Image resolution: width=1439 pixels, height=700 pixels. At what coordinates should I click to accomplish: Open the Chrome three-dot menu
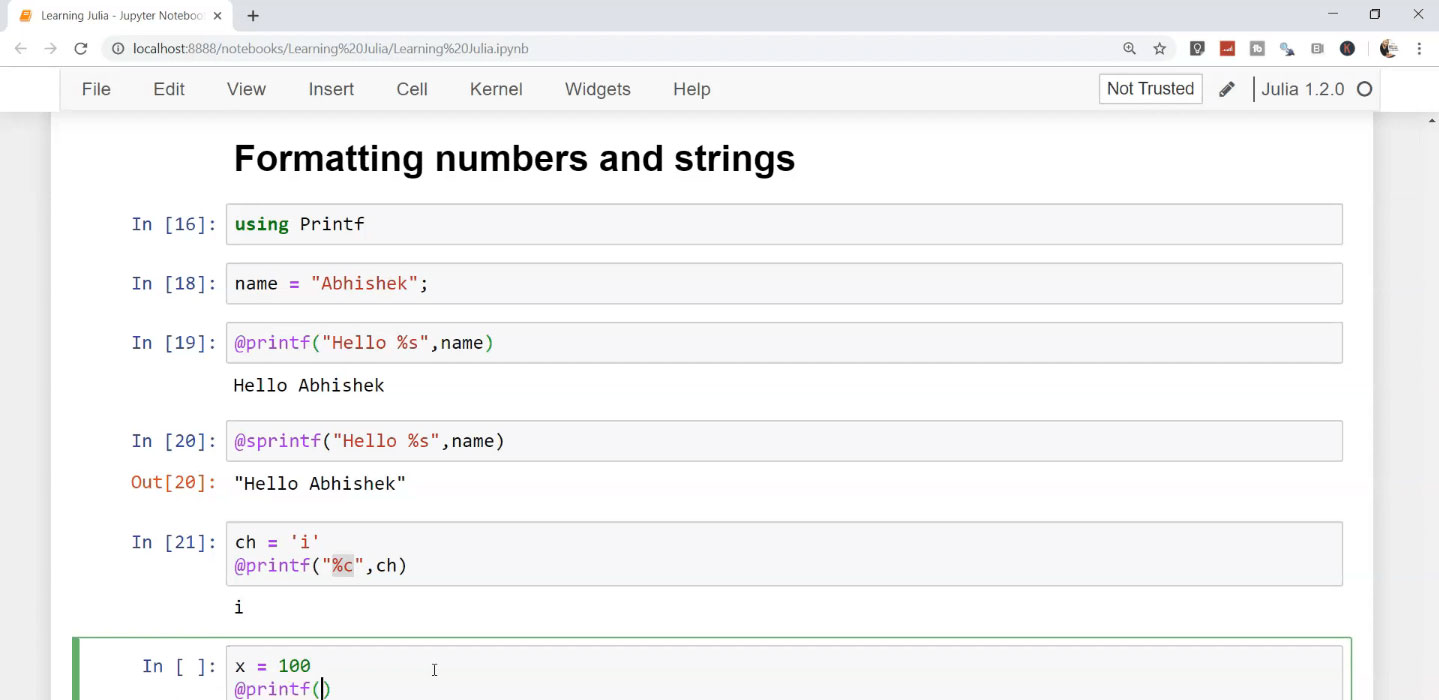click(1419, 48)
